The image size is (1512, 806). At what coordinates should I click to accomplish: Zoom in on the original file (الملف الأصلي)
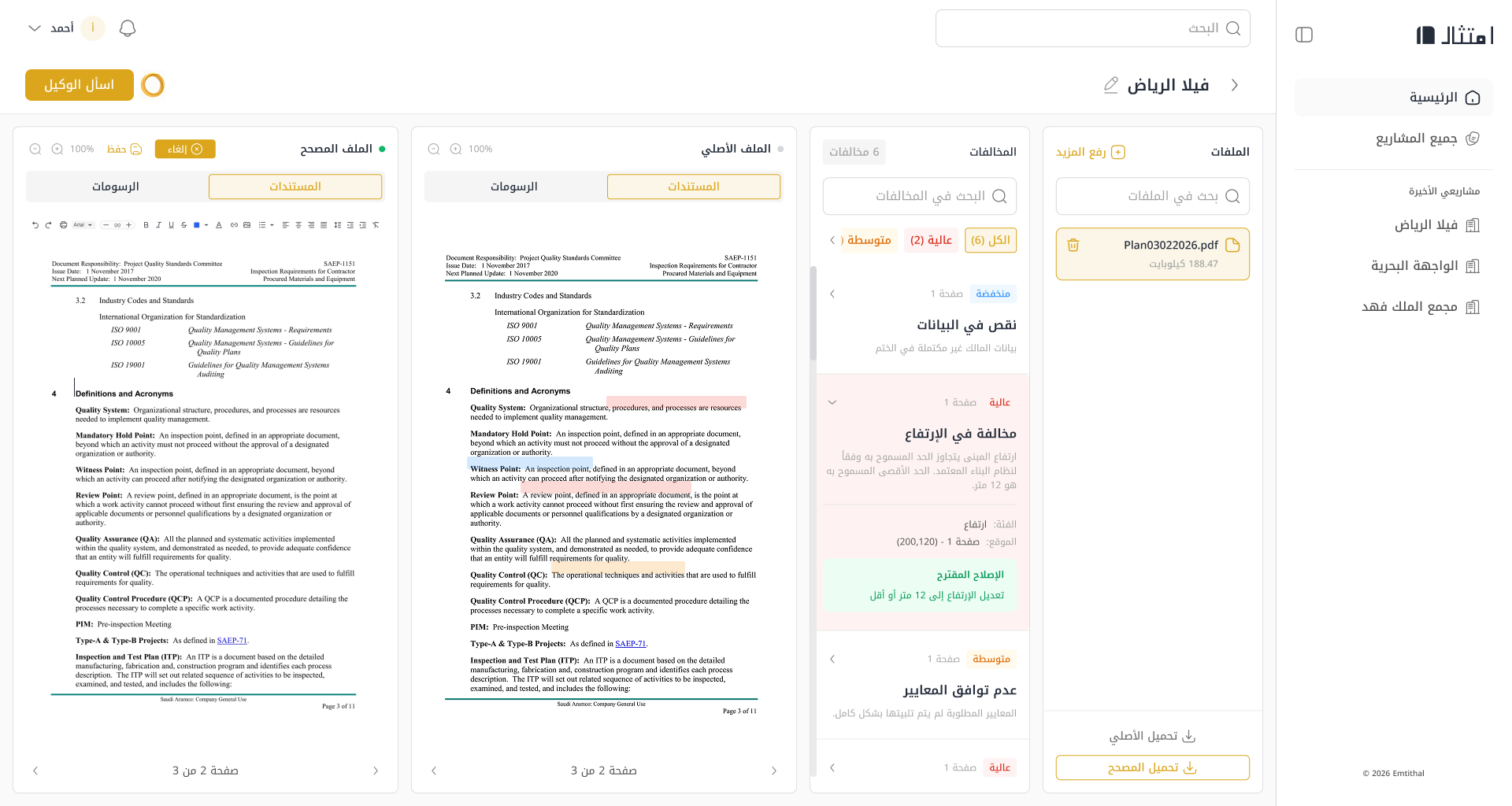point(455,149)
